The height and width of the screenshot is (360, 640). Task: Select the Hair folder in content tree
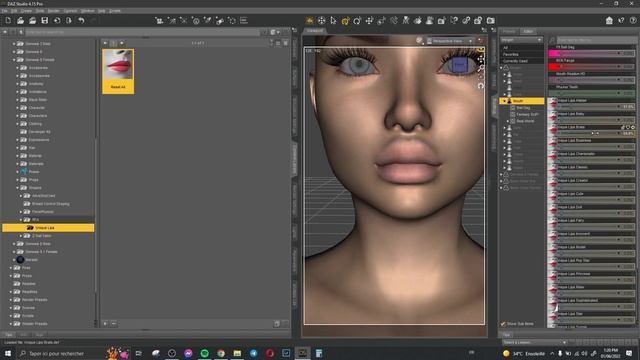pyautogui.click(x=32, y=148)
